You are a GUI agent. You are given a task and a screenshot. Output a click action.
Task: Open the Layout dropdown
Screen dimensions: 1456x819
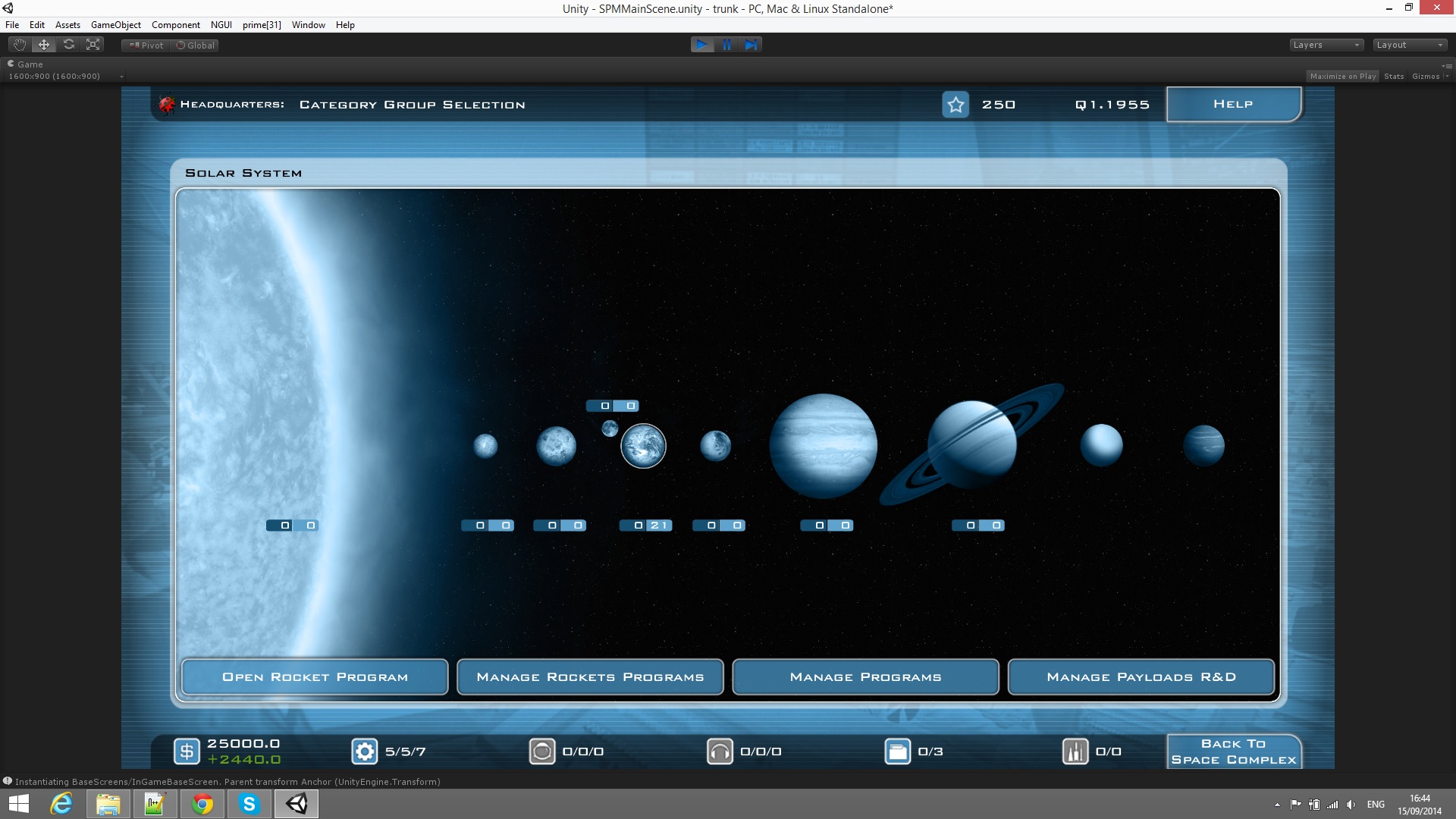point(1410,45)
